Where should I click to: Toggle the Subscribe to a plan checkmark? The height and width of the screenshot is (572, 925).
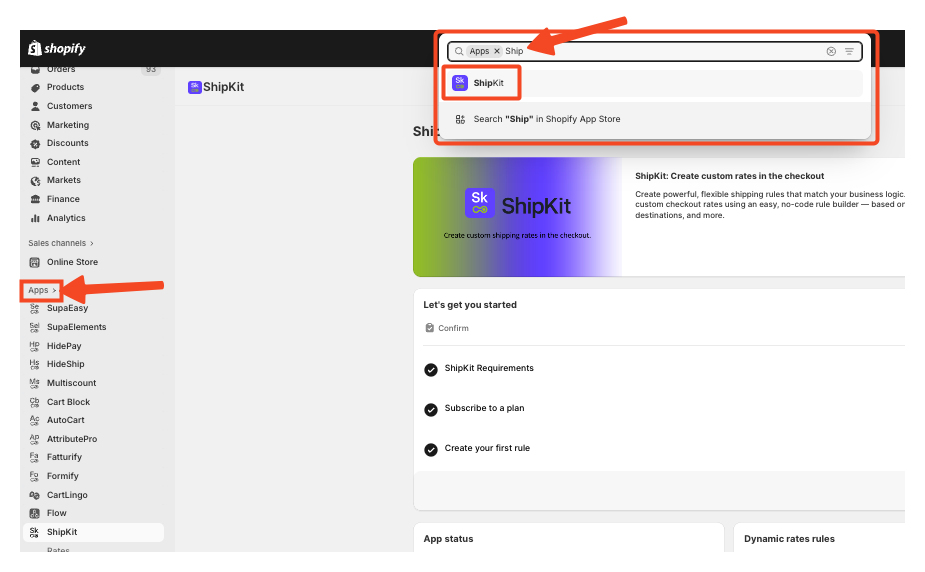[431, 409]
